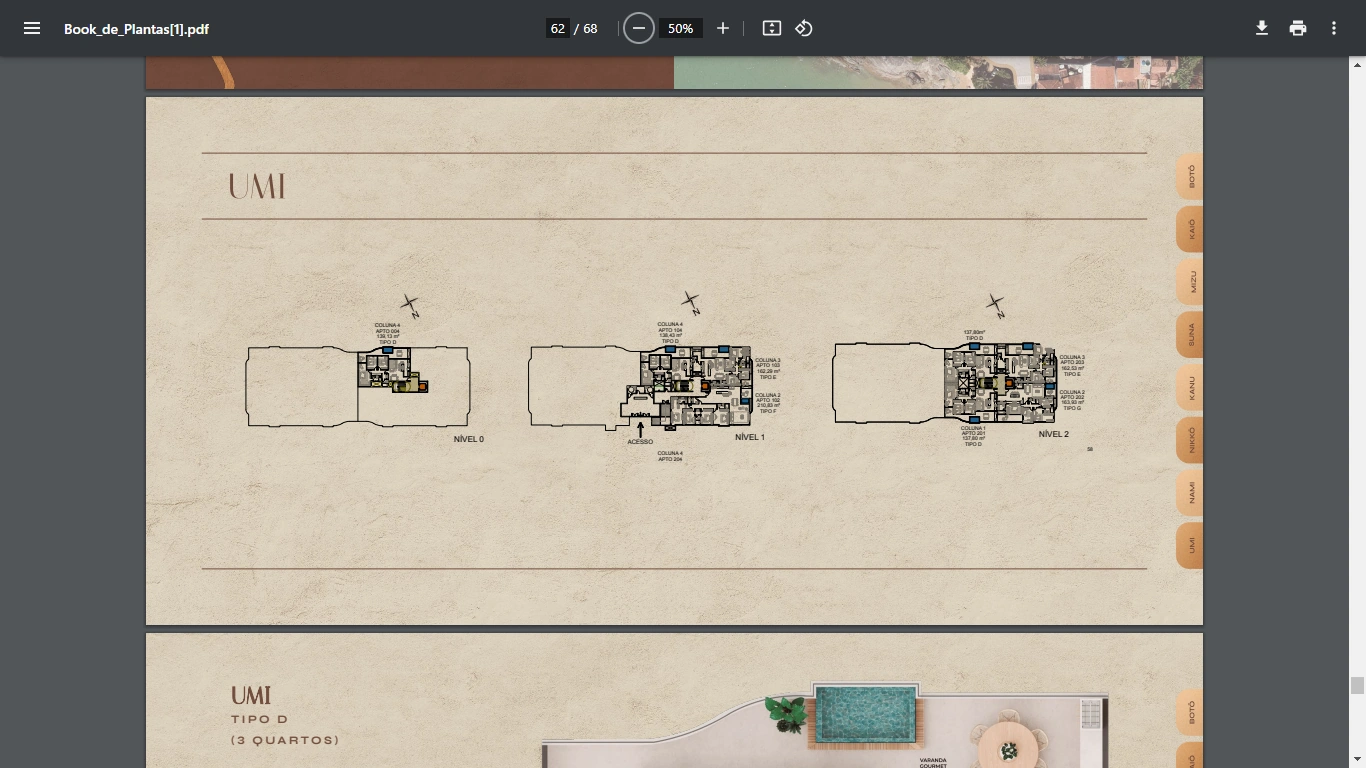Click the scrollbar down arrow
Screen dimensions: 1366x768
1357,759
